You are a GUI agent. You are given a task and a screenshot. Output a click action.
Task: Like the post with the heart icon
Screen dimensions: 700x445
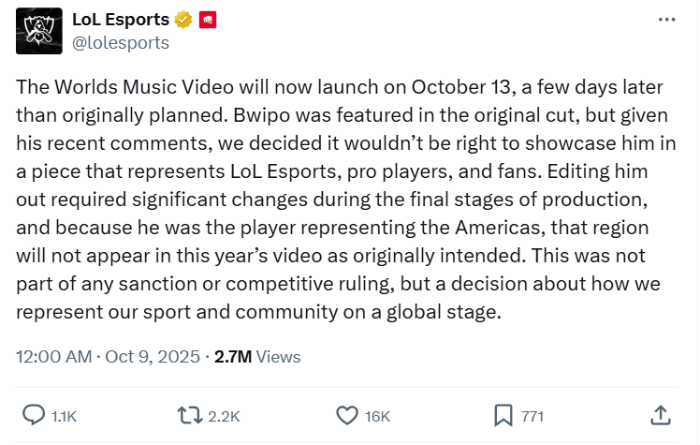pyautogui.click(x=347, y=414)
